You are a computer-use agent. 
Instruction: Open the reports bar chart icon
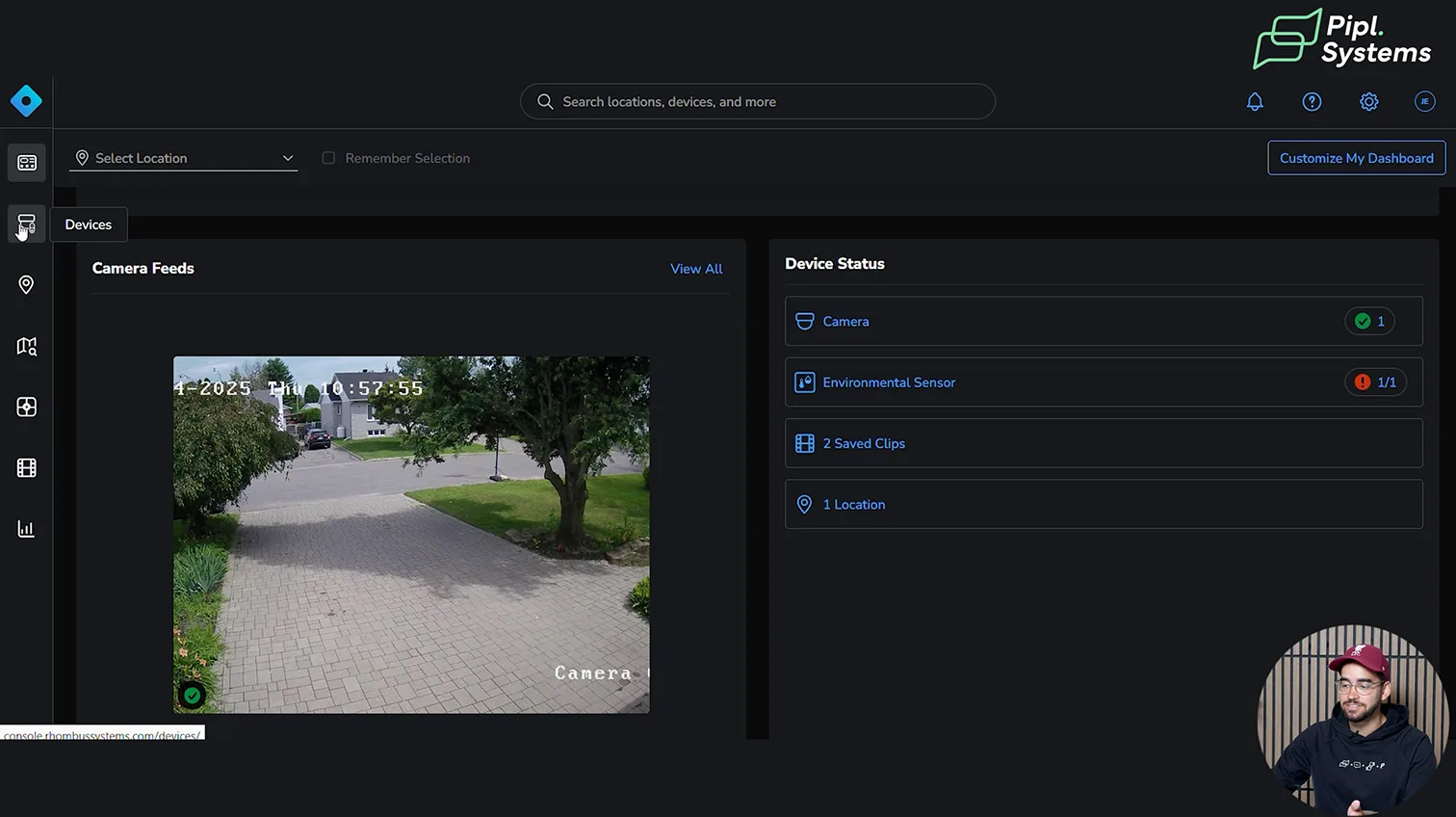coord(26,529)
